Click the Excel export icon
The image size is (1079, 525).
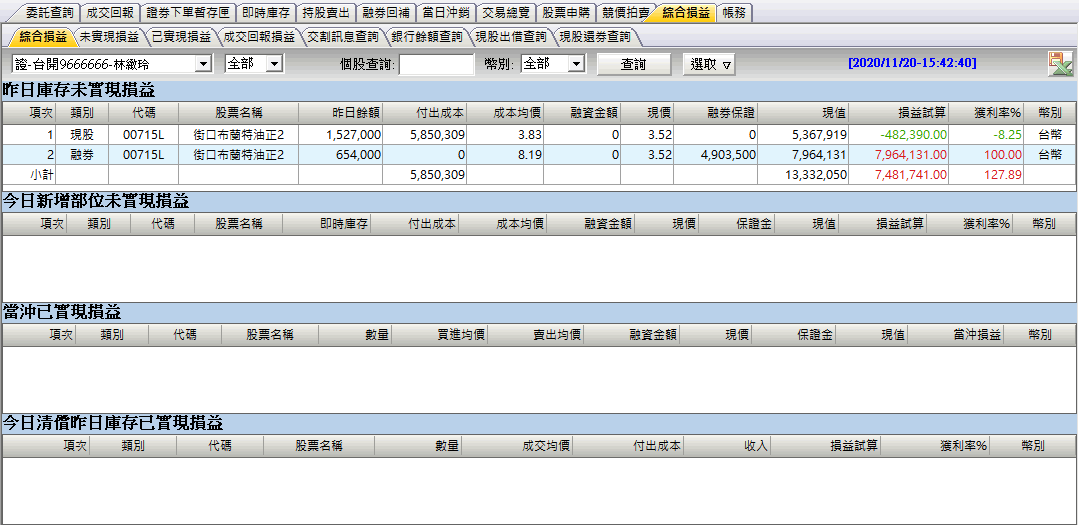click(1059, 64)
